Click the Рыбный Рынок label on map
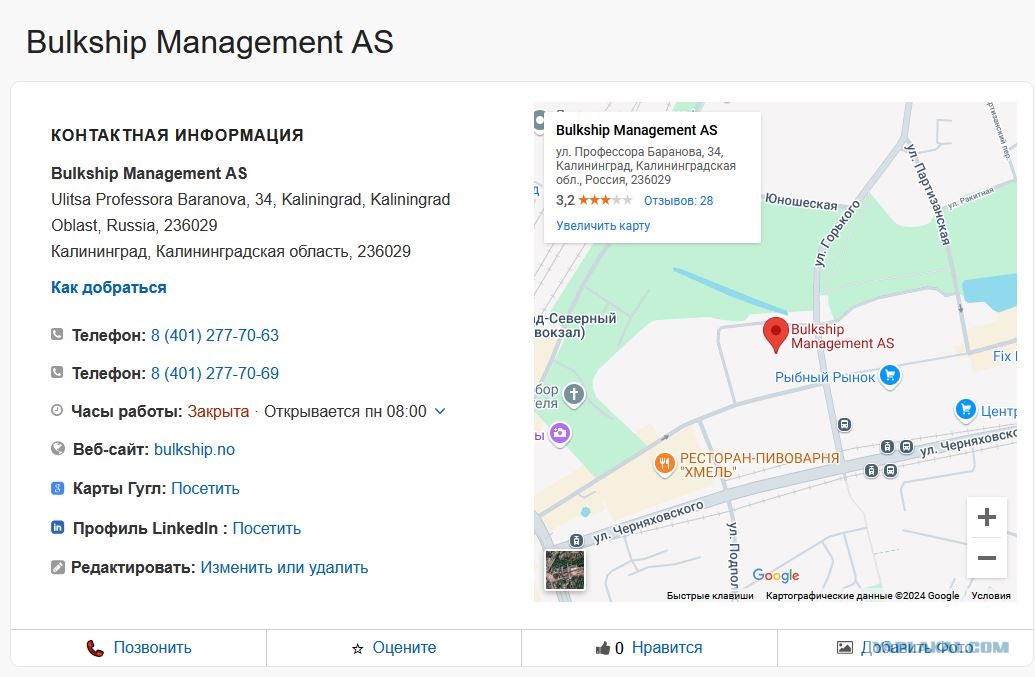Image resolution: width=1035 pixels, height=677 pixels. point(824,377)
